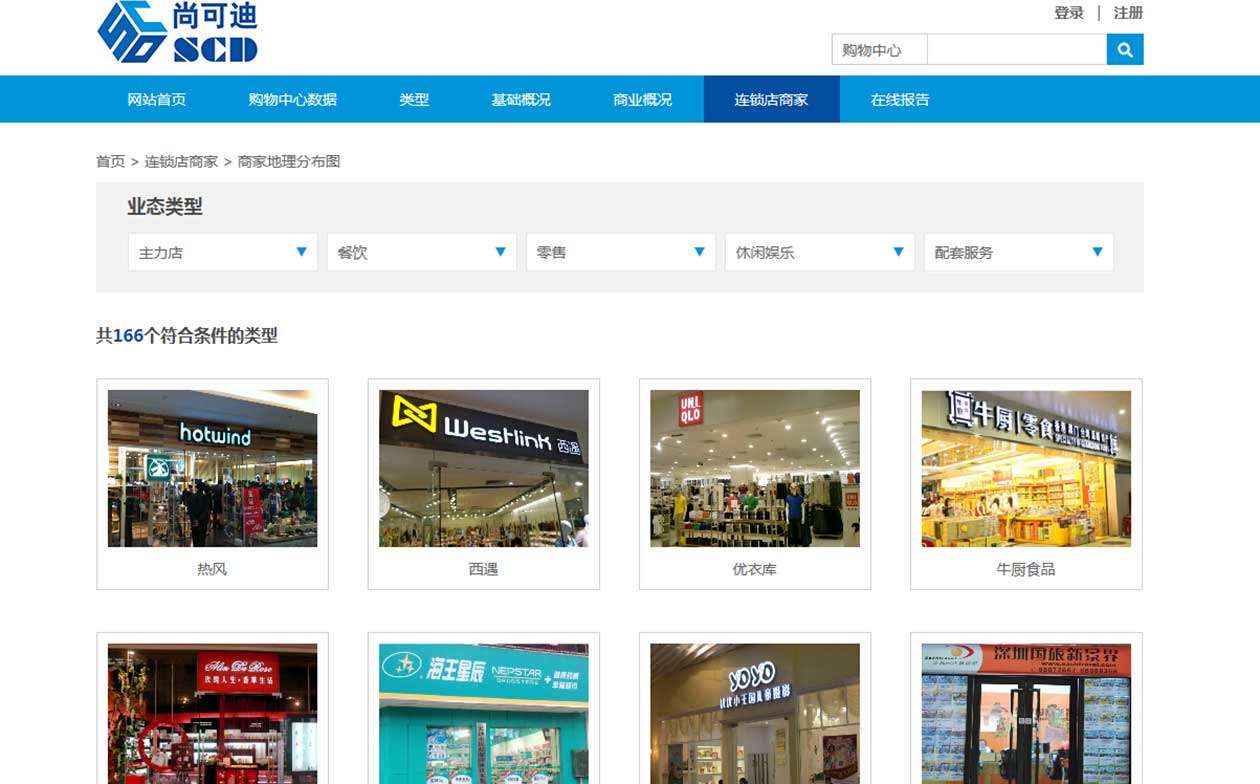The width and height of the screenshot is (1260, 784).
Task: Open the Westlink store thumbnail
Action: coord(483,468)
